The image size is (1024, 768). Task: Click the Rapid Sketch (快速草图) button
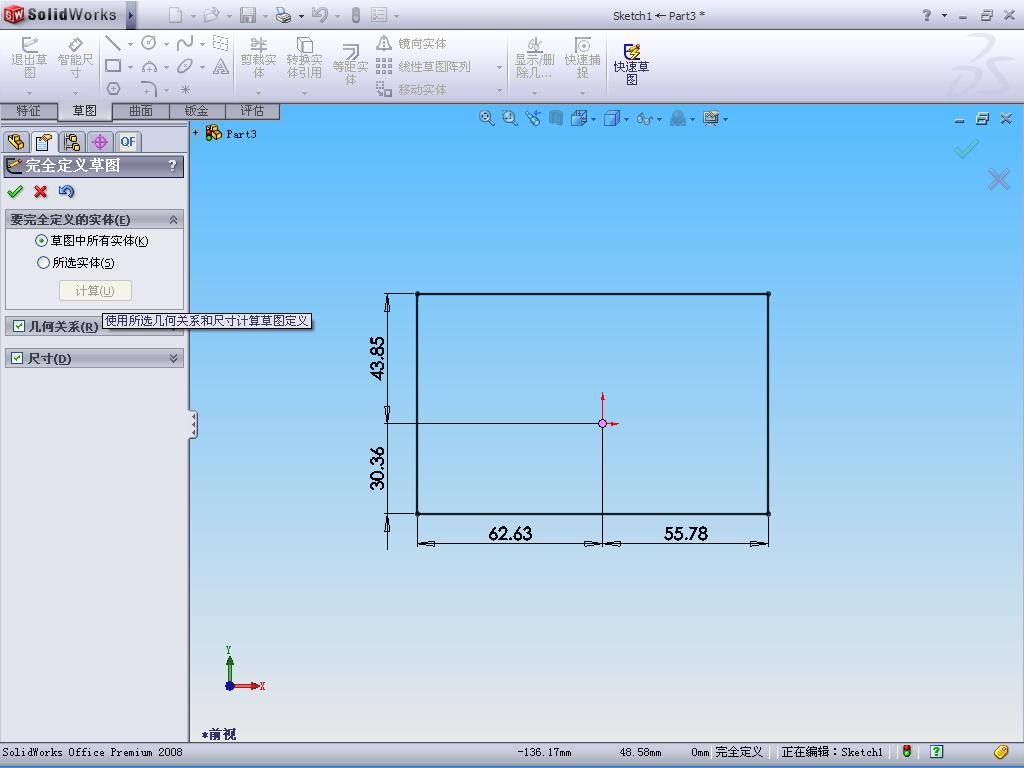(631, 64)
